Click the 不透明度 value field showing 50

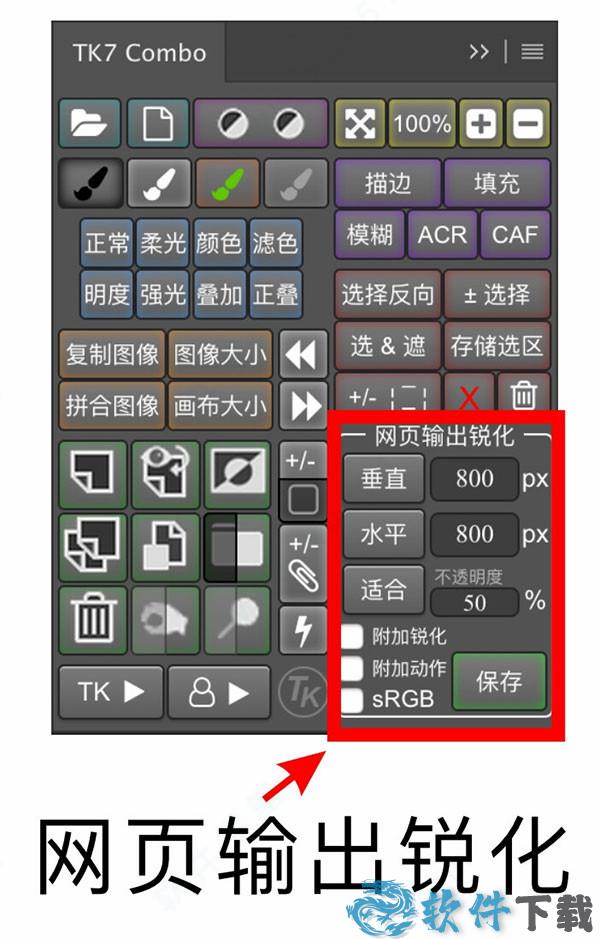(x=474, y=602)
